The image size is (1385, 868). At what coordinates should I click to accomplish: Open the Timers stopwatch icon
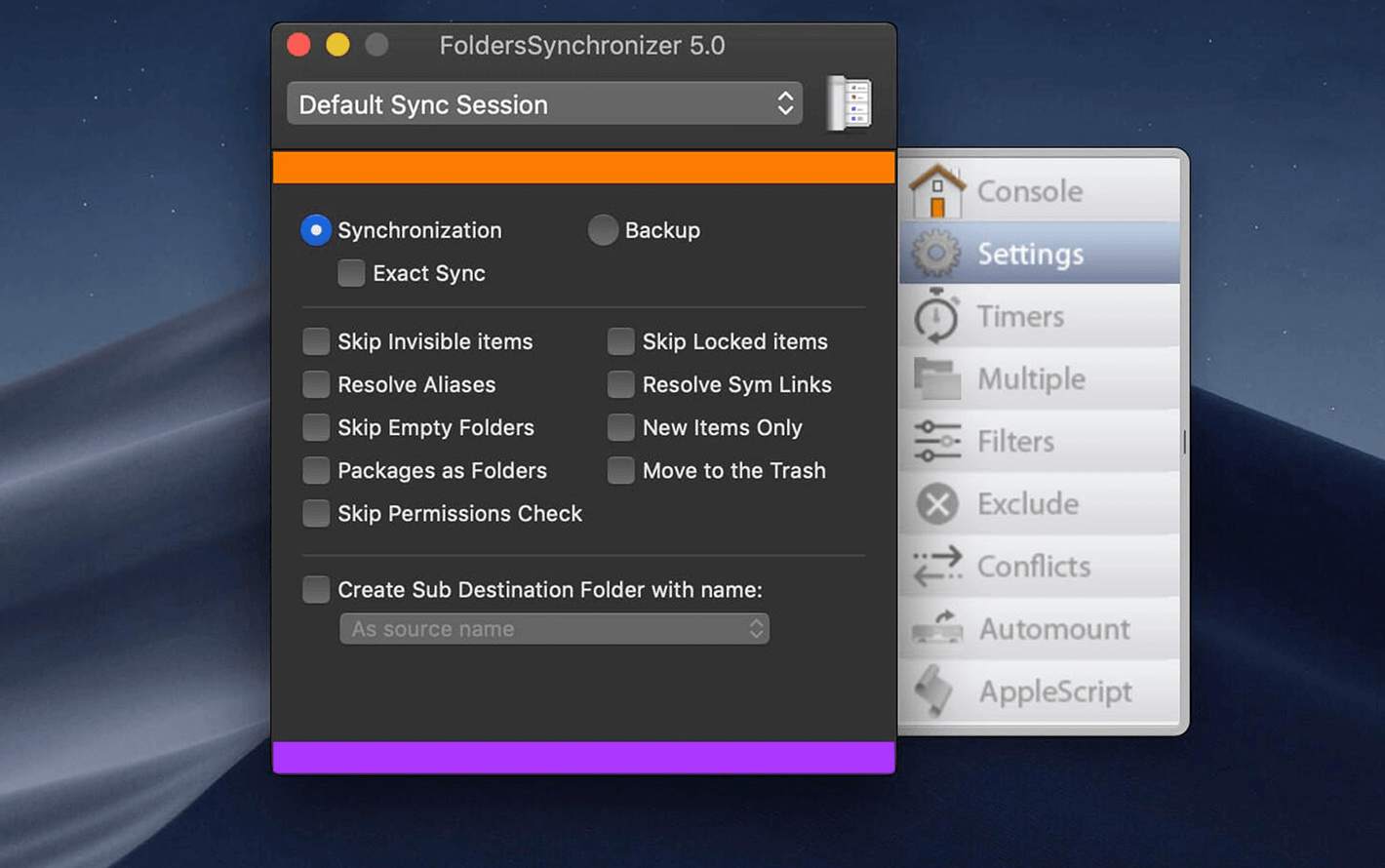(x=936, y=316)
